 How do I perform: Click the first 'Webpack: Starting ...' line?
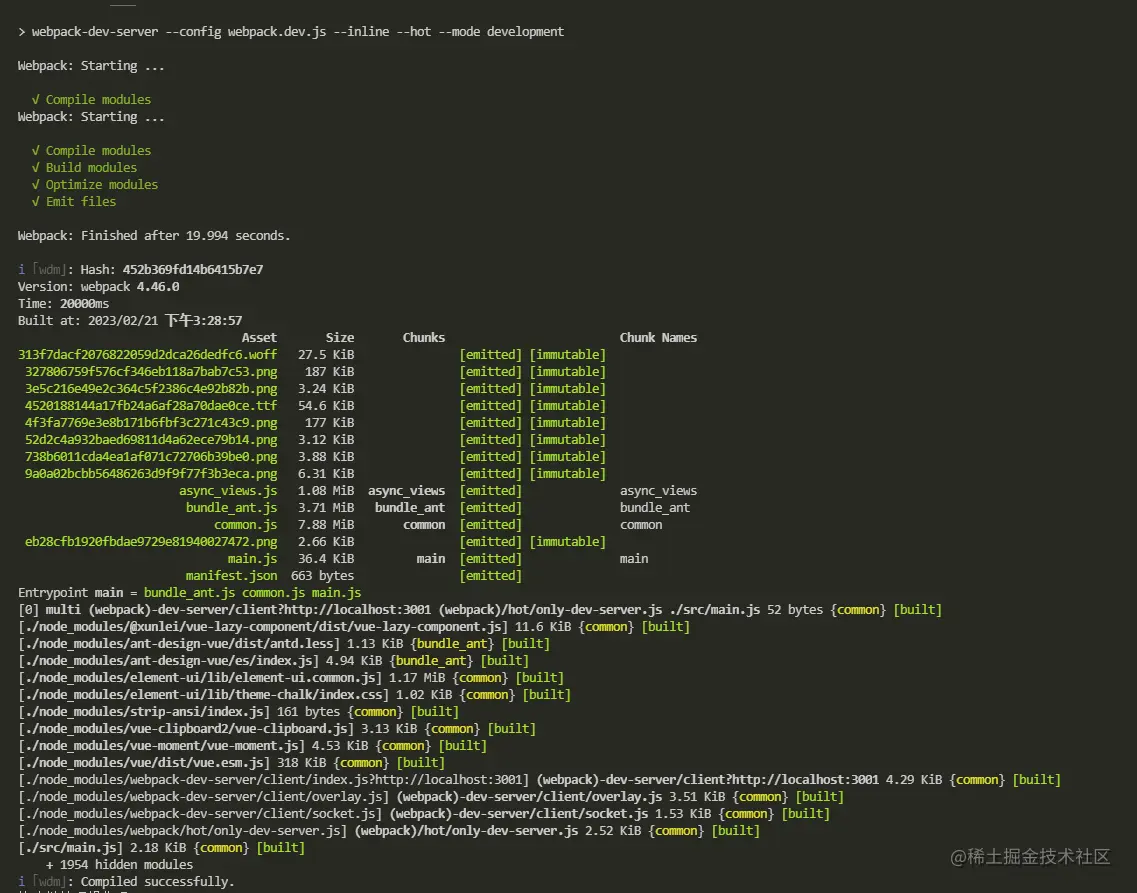pos(91,66)
